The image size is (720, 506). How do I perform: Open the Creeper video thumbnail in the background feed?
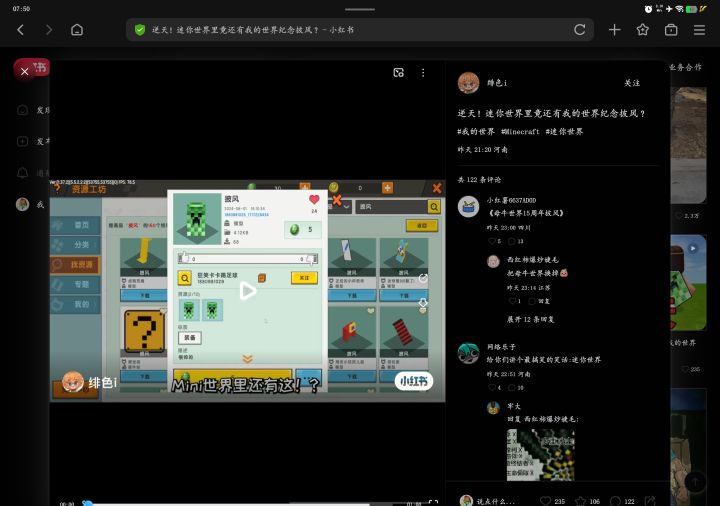(688, 282)
